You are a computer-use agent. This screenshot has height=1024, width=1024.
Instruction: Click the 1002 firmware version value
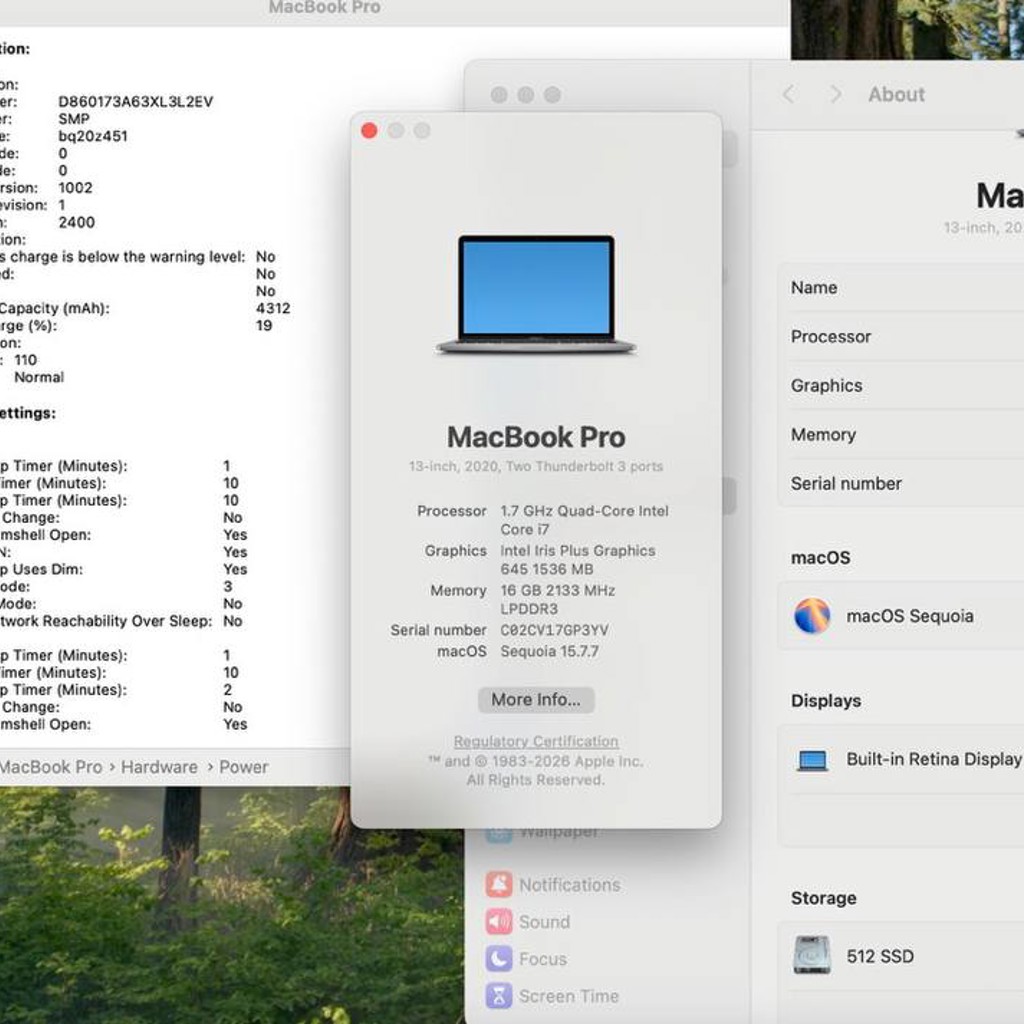[75, 187]
